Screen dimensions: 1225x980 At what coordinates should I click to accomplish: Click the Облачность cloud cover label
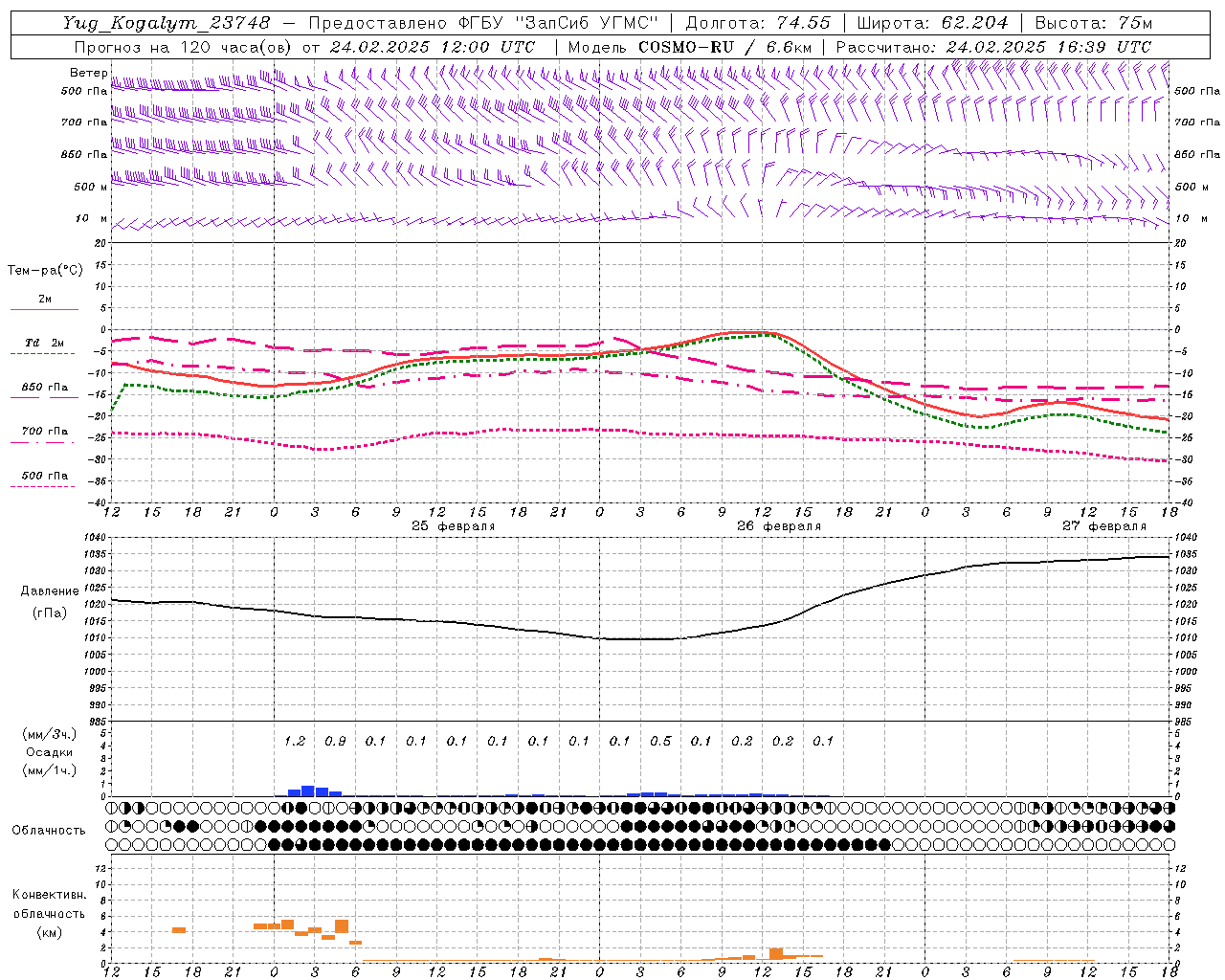coord(49,831)
